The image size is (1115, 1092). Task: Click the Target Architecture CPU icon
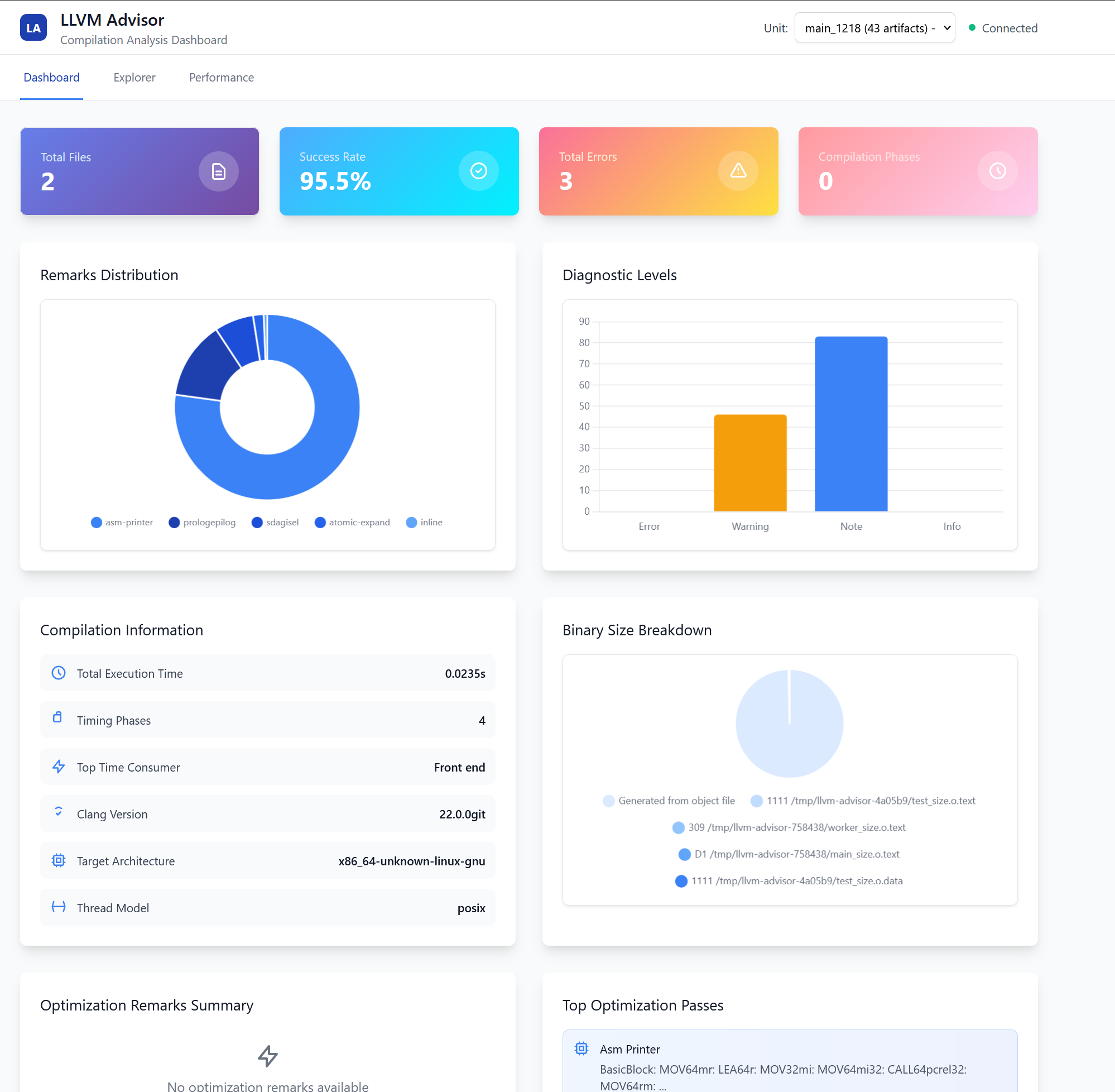tap(59, 860)
